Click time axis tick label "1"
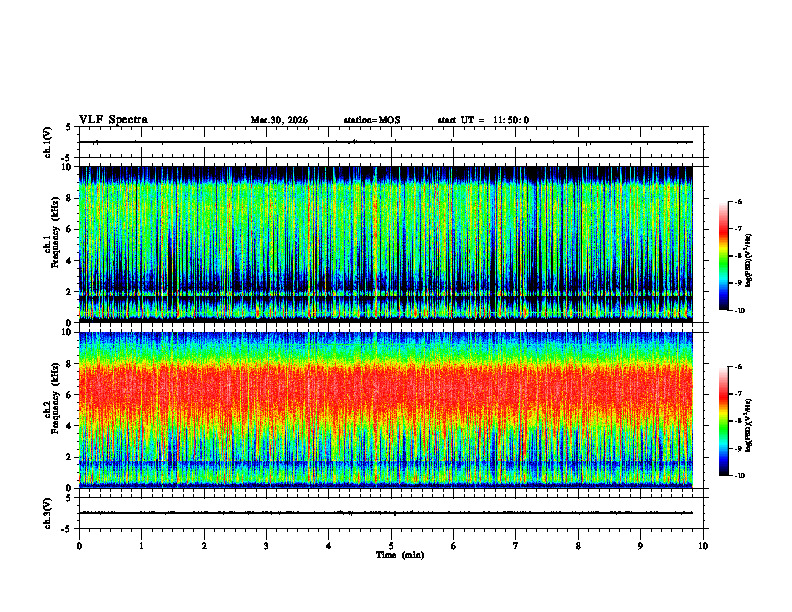Image resolution: width=792 pixels, height=612 pixels. coord(141,546)
